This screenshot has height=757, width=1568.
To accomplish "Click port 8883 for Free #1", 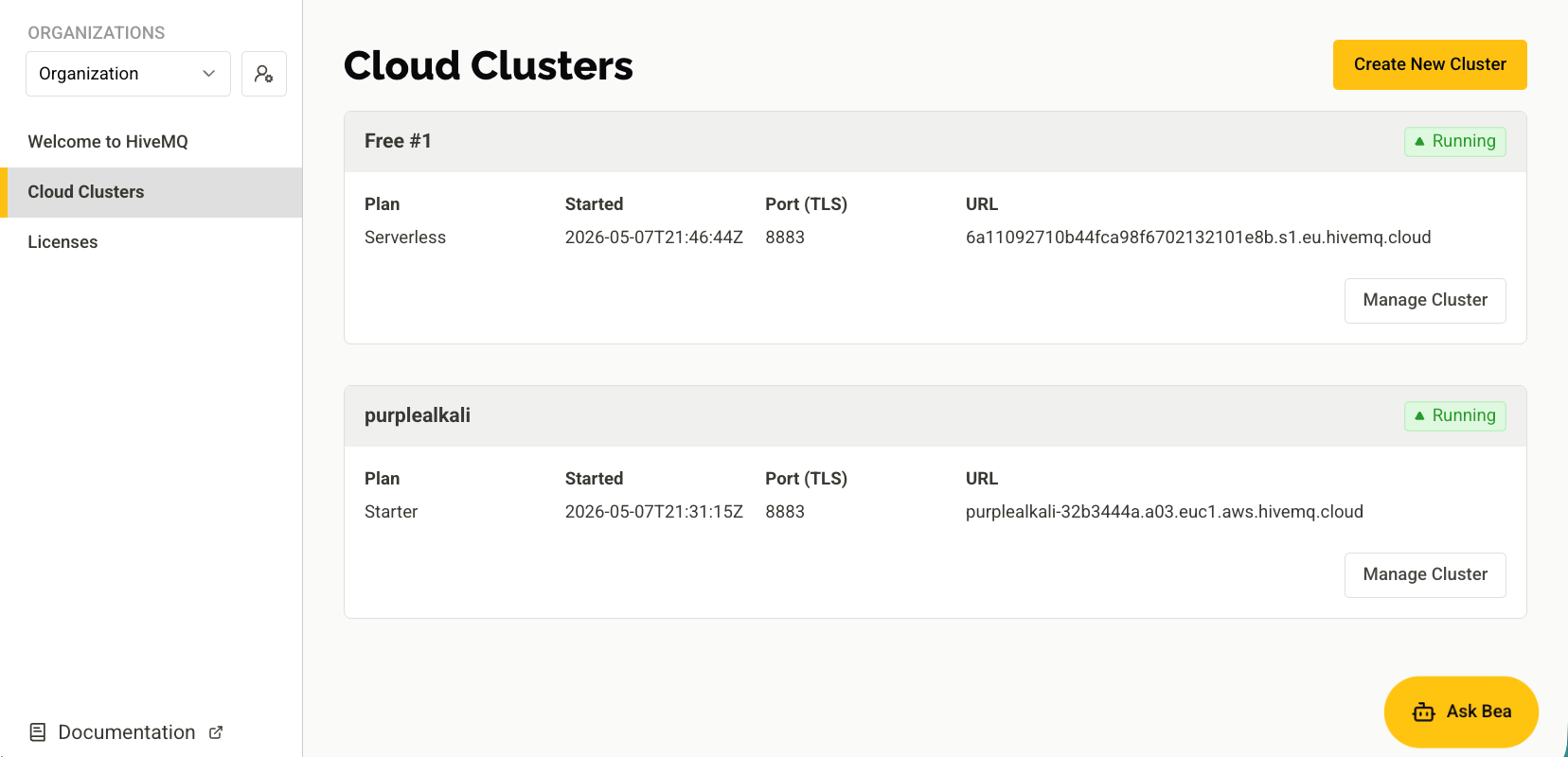I will (785, 238).
